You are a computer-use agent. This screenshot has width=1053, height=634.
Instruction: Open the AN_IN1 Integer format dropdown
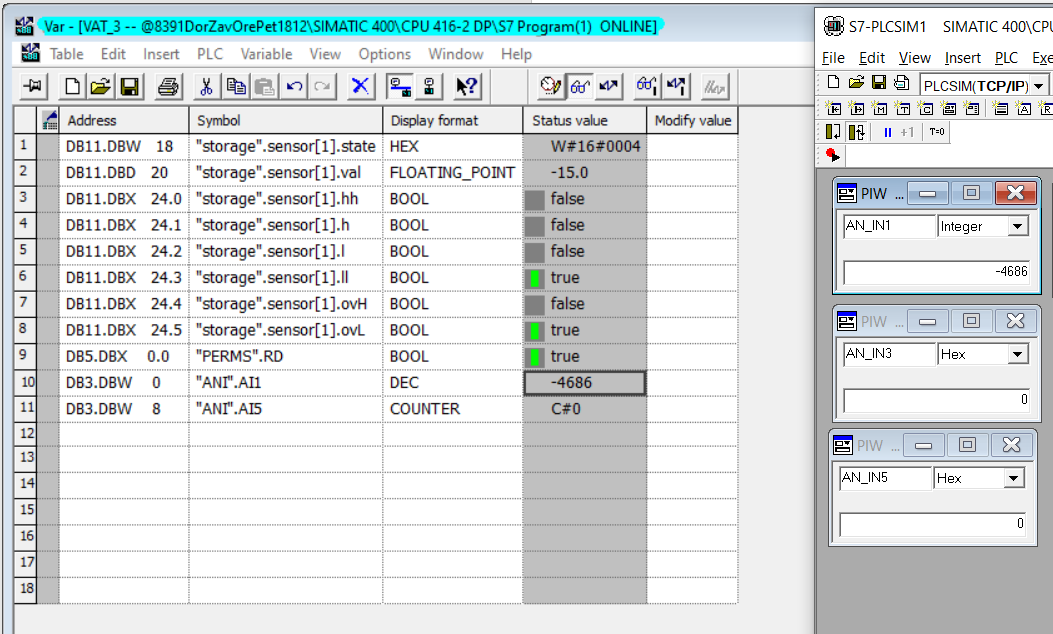[1017, 226]
